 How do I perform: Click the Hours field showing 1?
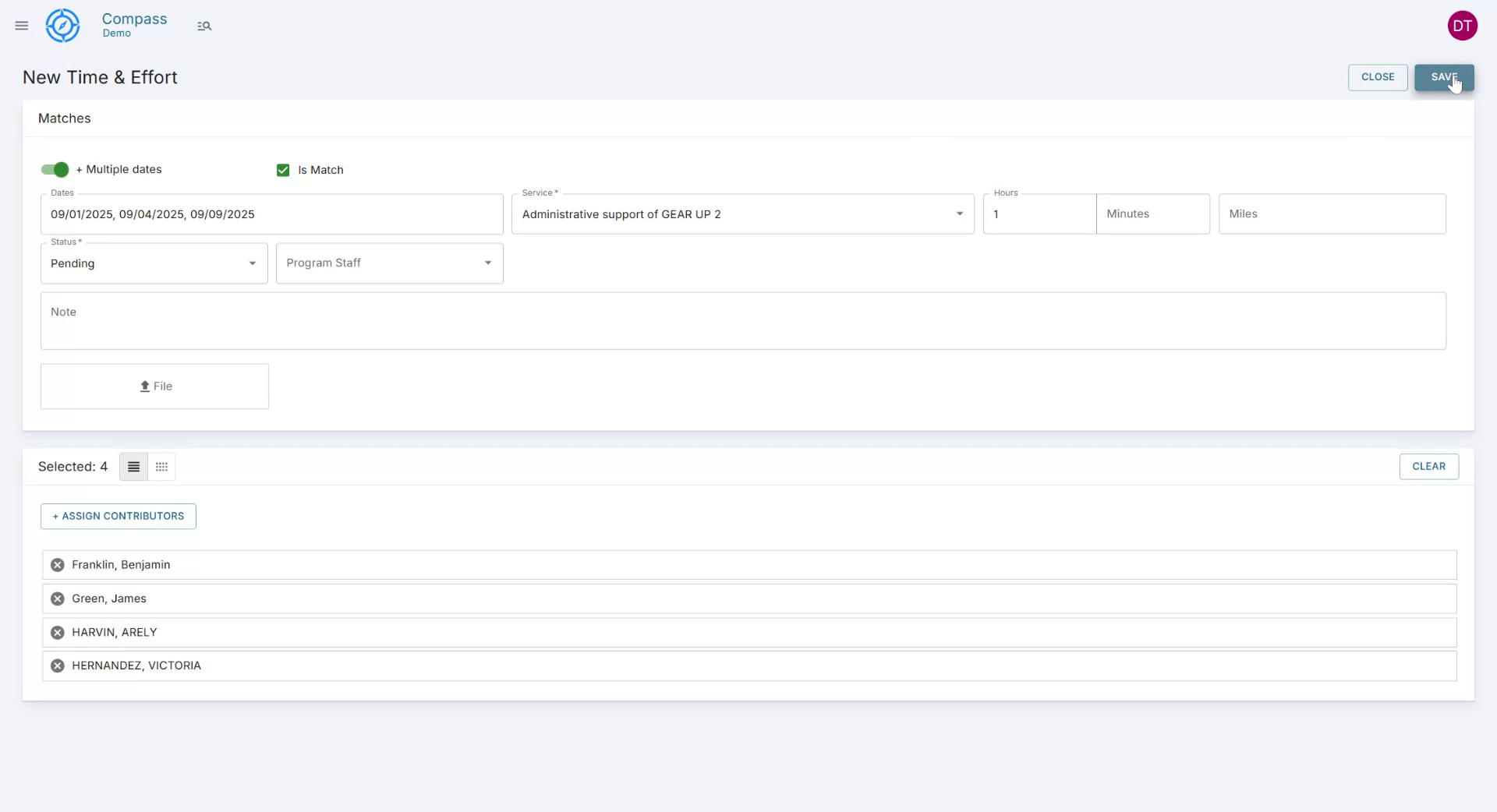tap(1040, 214)
